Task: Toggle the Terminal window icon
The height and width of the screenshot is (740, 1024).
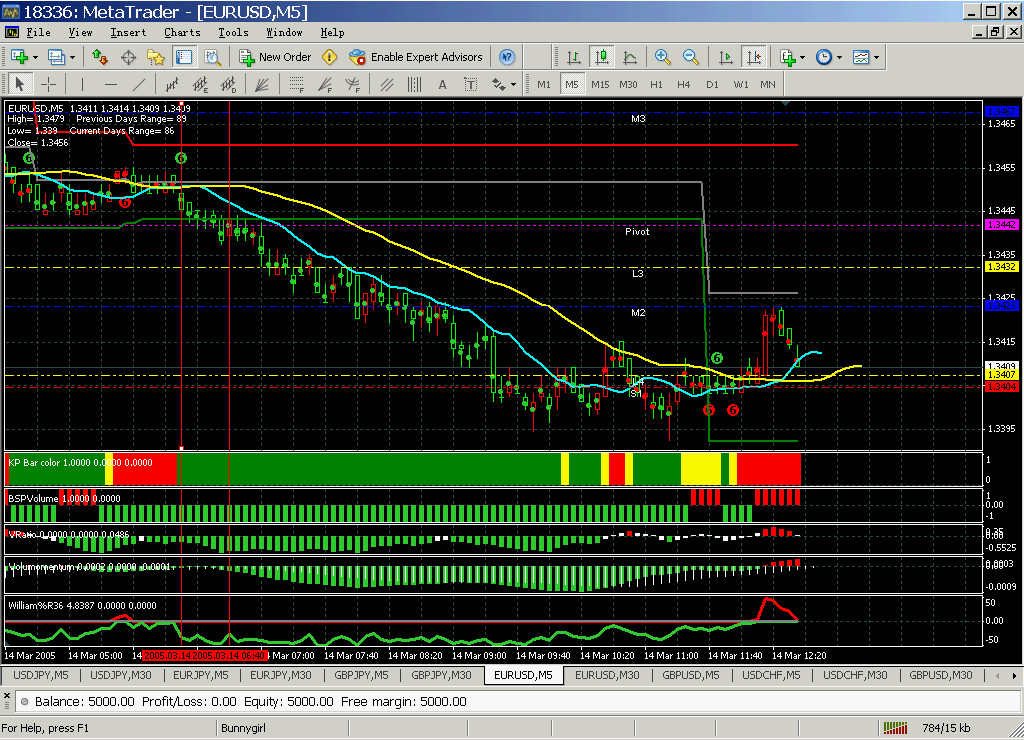Action: (x=184, y=57)
